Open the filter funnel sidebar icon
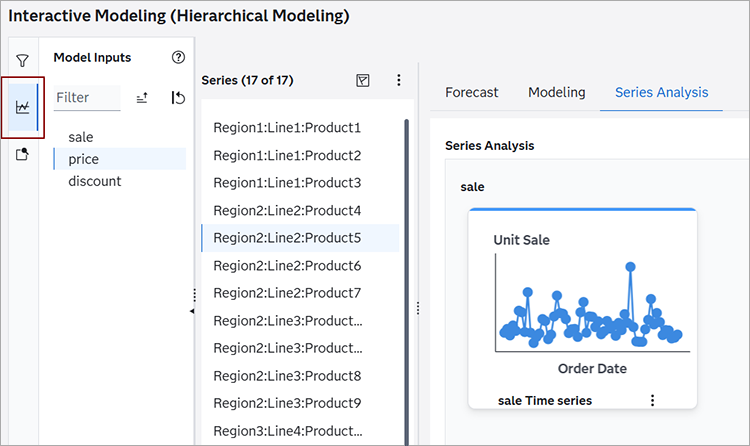The image size is (750, 446). click(22, 61)
